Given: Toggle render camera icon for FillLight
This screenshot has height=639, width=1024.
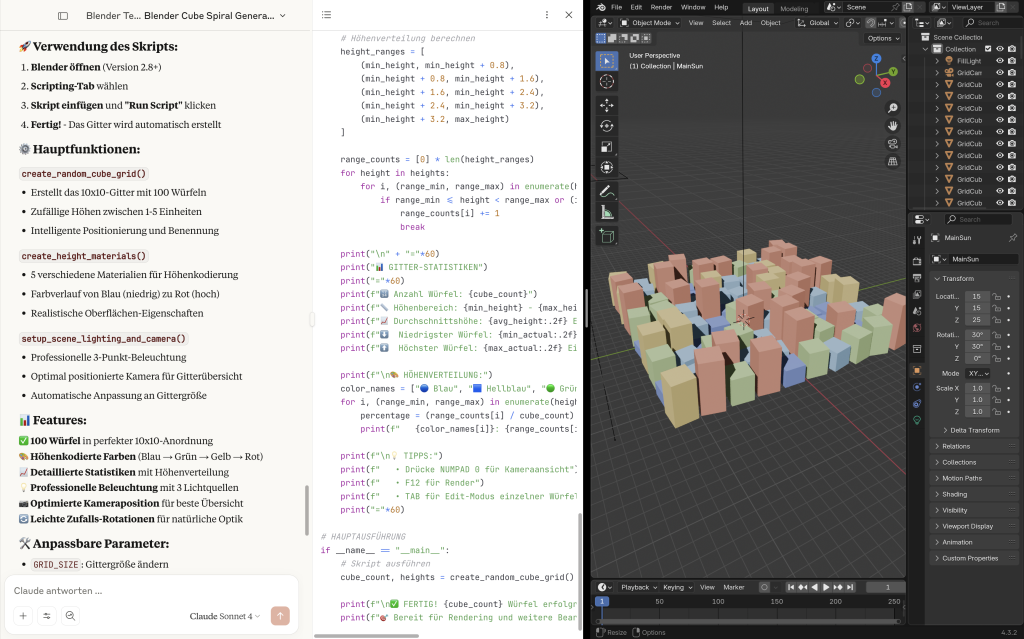Looking at the screenshot, I should click(1012, 61).
